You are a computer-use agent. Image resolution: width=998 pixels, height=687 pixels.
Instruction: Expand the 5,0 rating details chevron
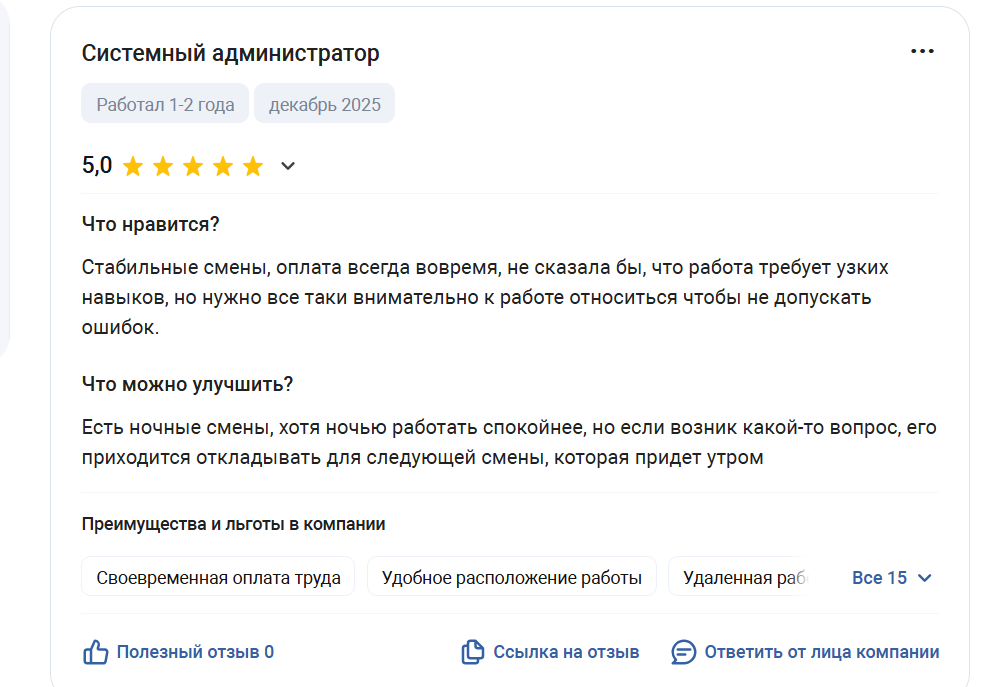point(288,166)
